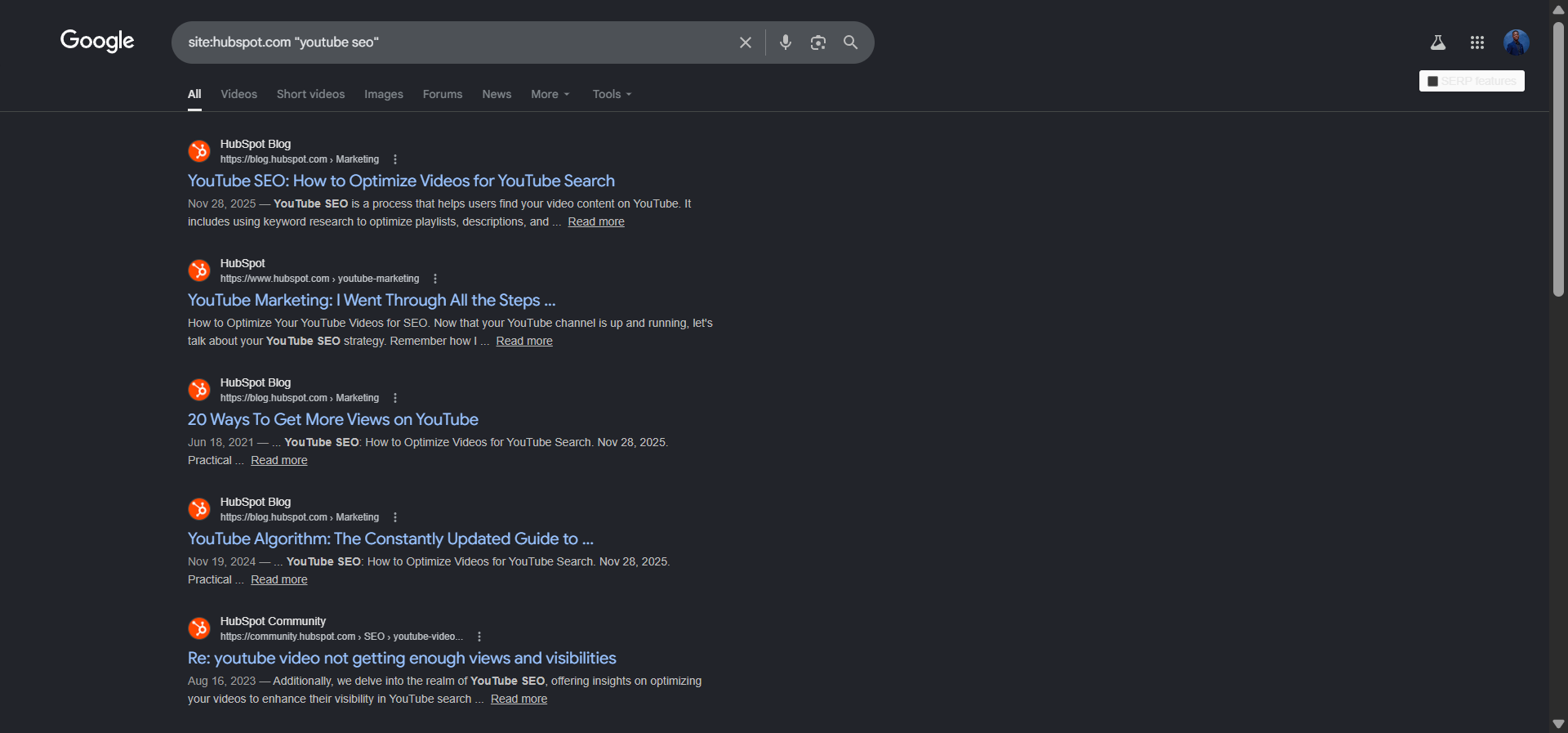Open 'YouTube SEO: How to Optimize Videos' link
The width and height of the screenshot is (1568, 733).
pyautogui.click(x=401, y=181)
